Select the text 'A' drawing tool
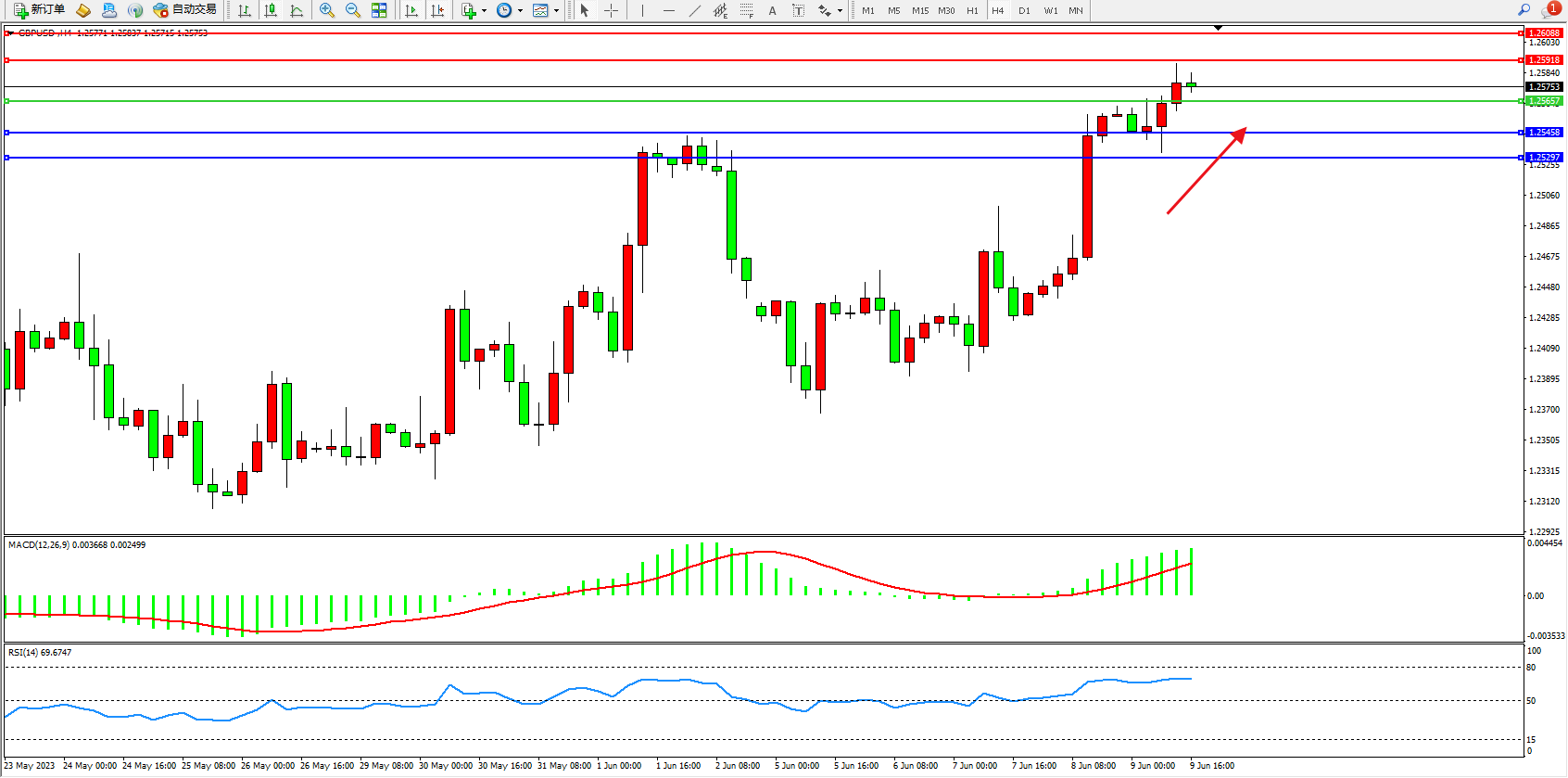 [772, 10]
